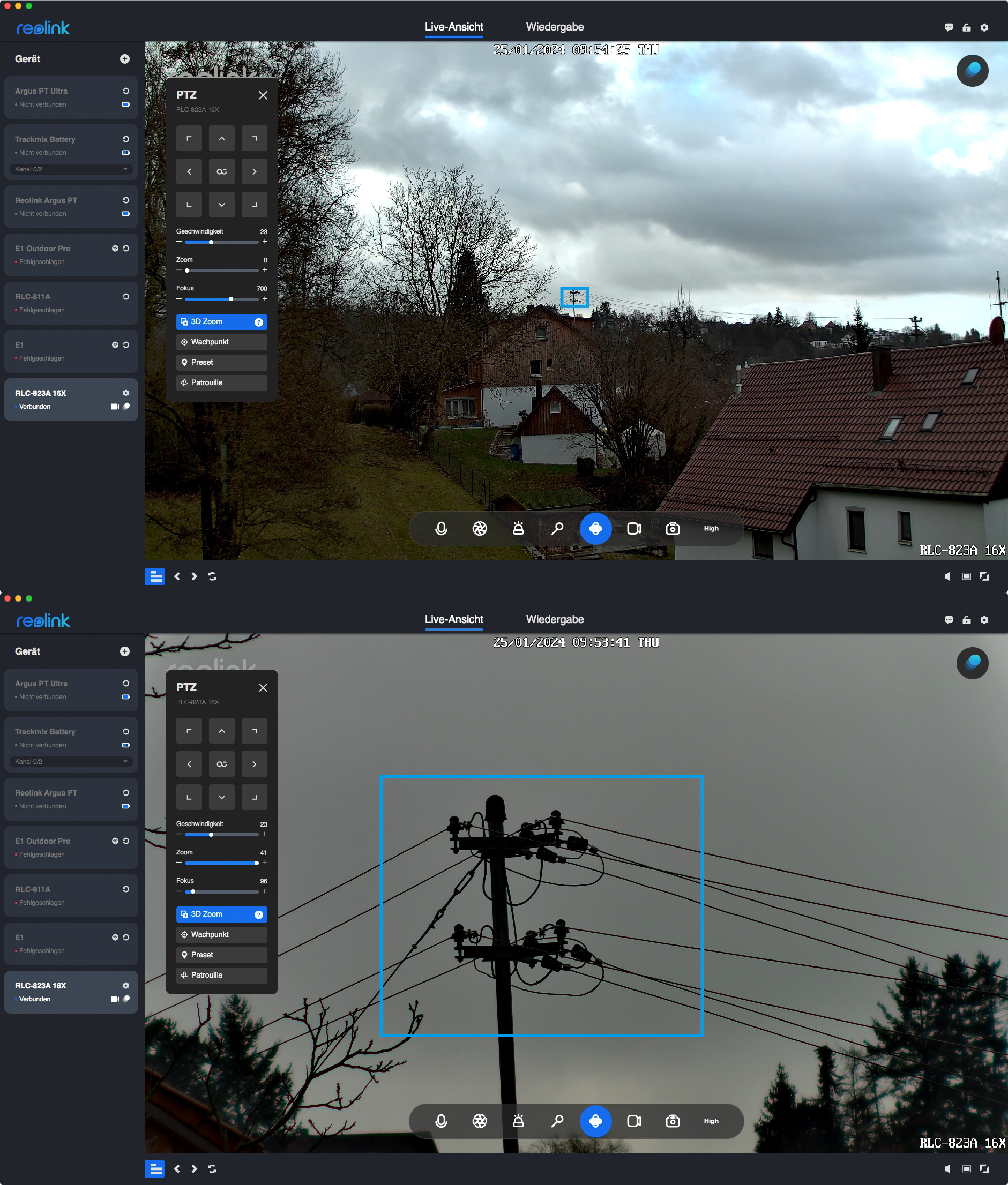
Task: Click the microphone talk icon in the upper window
Action: point(440,529)
